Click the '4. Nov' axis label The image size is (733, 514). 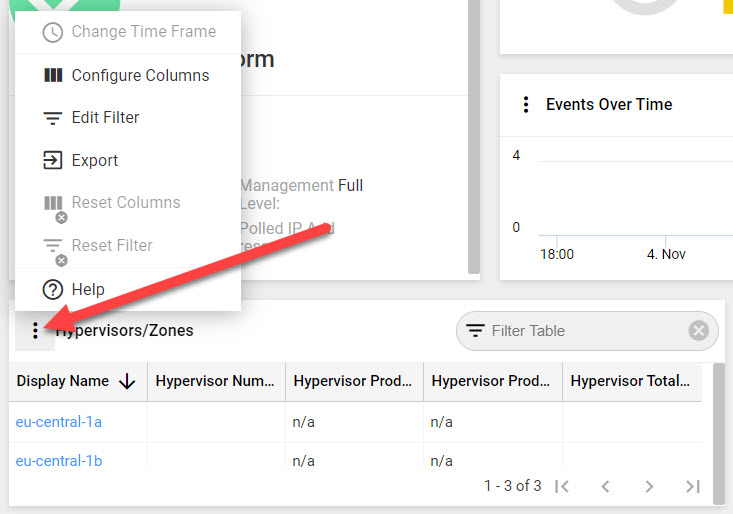(x=666, y=254)
